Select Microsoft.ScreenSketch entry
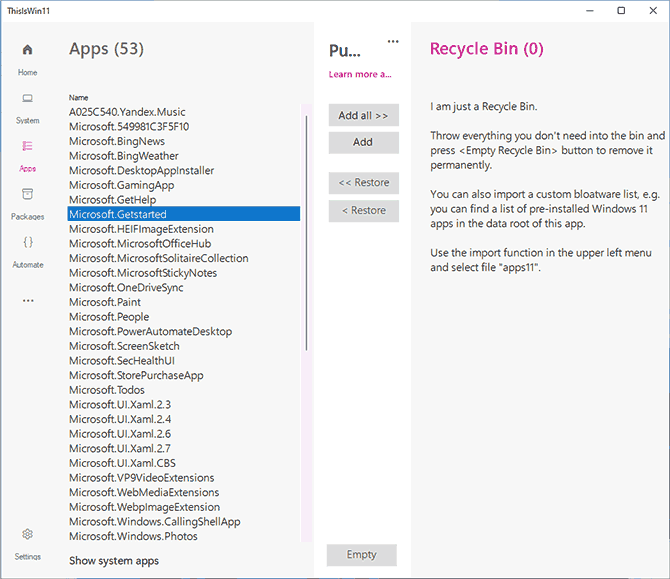The width and height of the screenshot is (670, 579). 184,346
